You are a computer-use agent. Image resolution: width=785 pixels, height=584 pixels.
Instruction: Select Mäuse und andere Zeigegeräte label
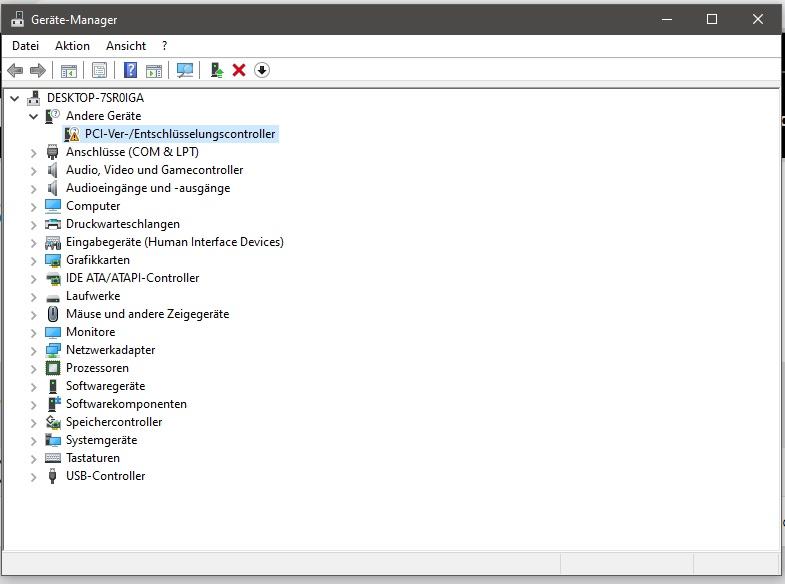pyautogui.click(x=148, y=314)
